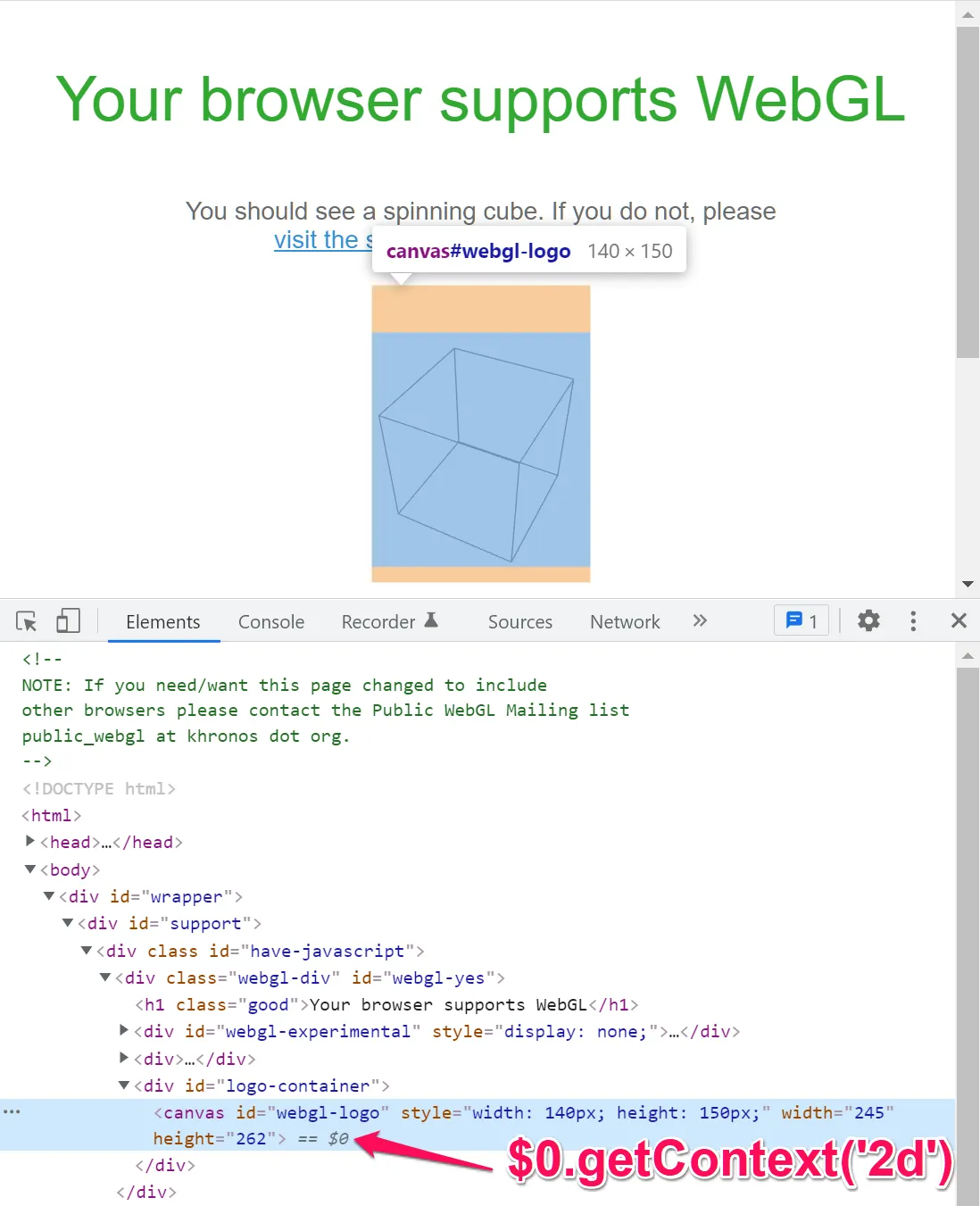The height and width of the screenshot is (1206, 980).
Task: Click the 'Your browser supports WebGL' heading
Action: click(x=481, y=99)
